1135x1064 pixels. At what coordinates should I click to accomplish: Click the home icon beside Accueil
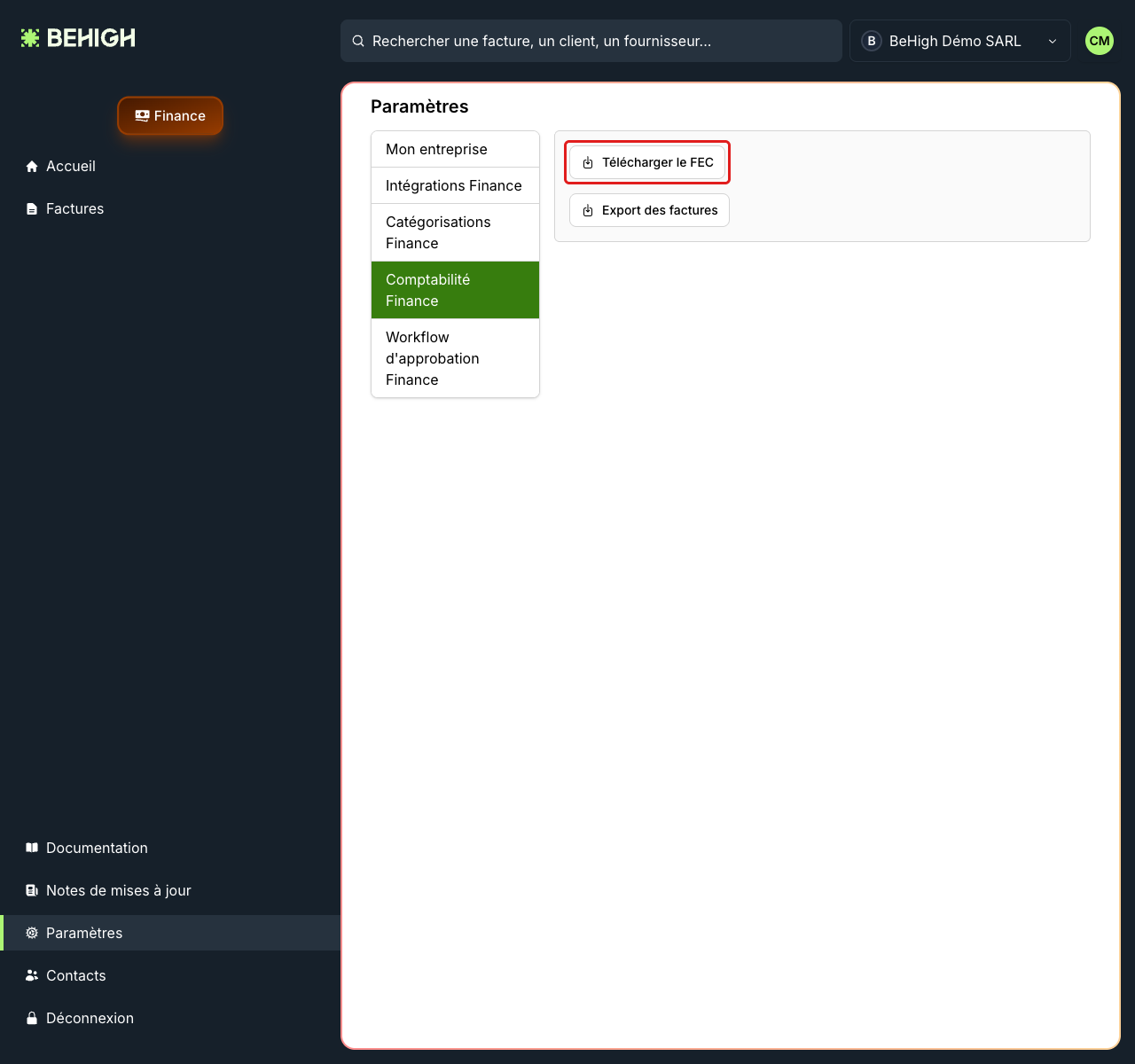(32, 167)
